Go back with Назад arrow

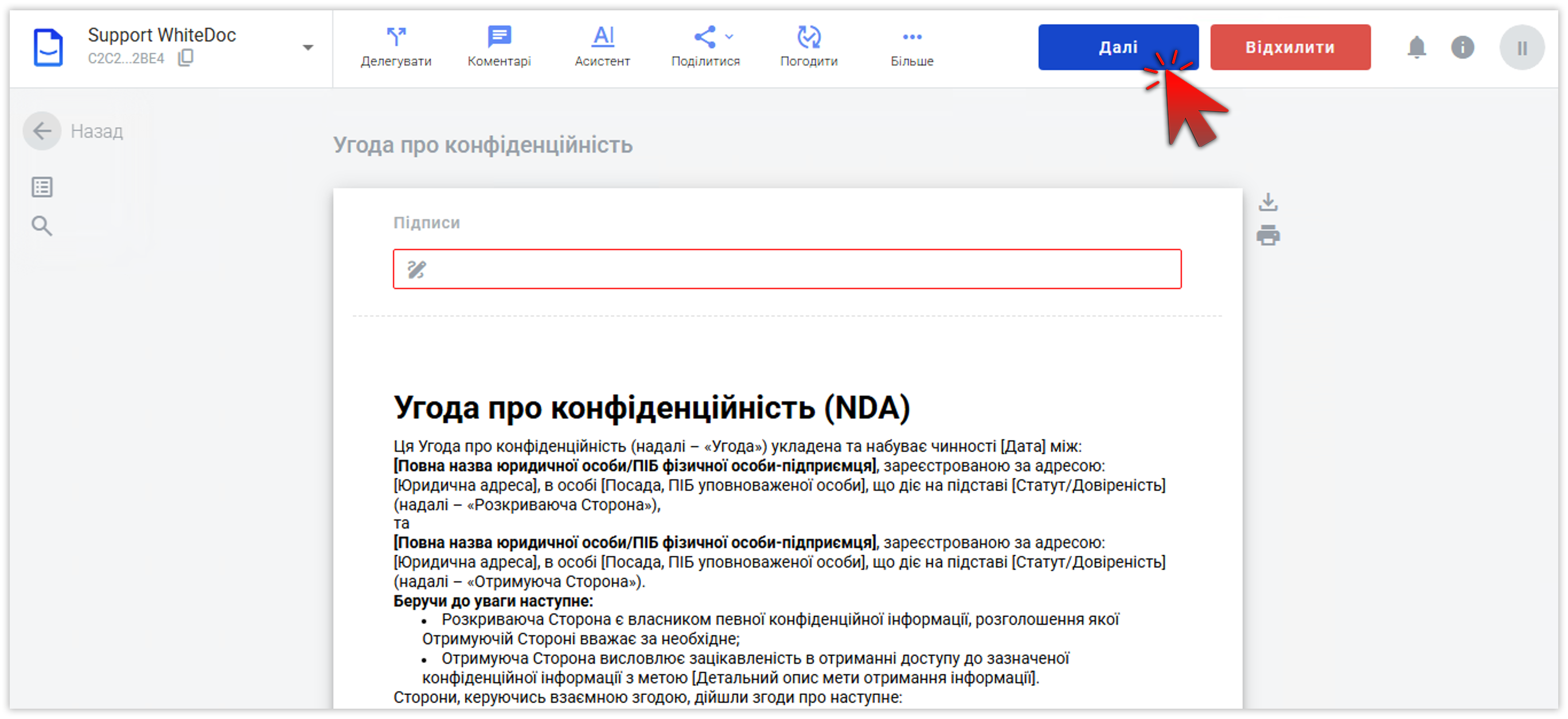click(42, 131)
